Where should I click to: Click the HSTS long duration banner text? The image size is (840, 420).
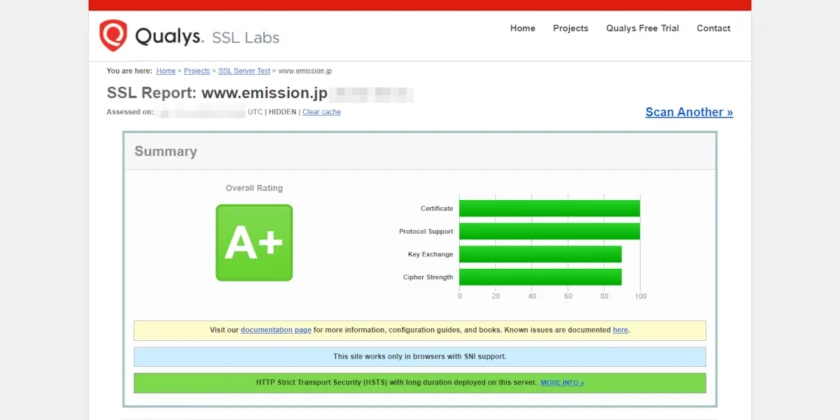point(396,383)
